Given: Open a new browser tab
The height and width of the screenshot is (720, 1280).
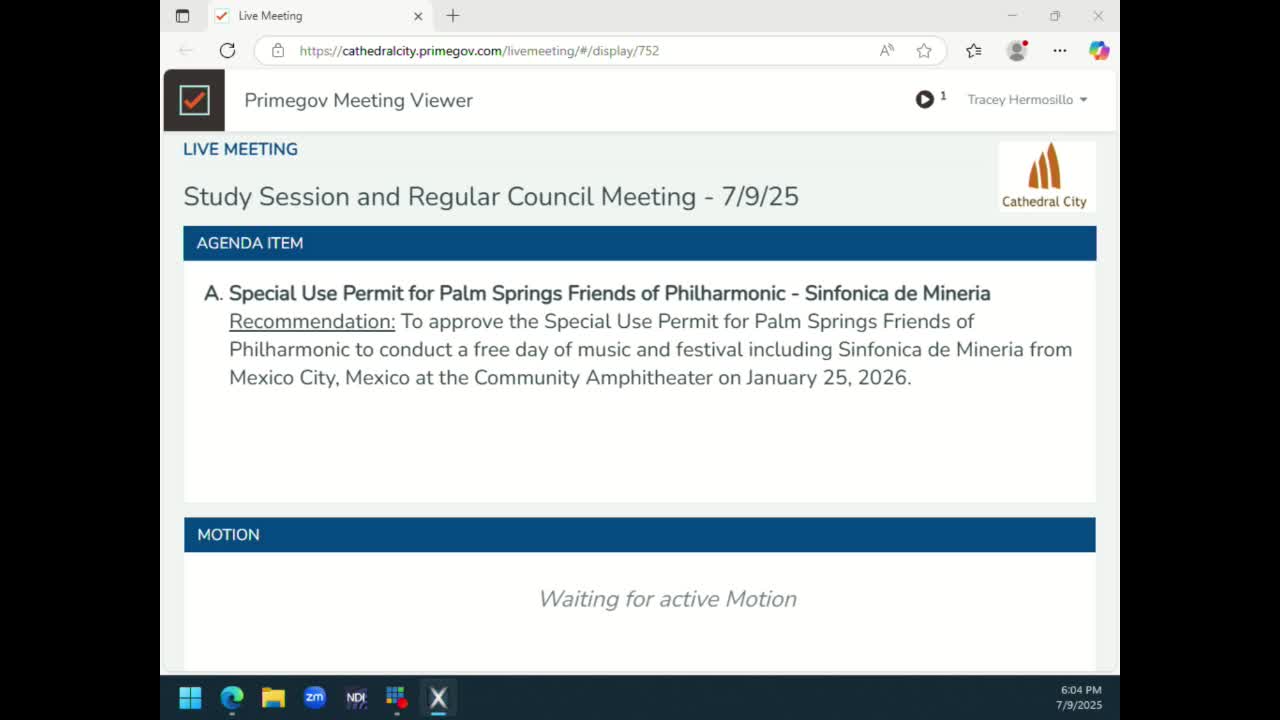Looking at the screenshot, I should [x=453, y=16].
